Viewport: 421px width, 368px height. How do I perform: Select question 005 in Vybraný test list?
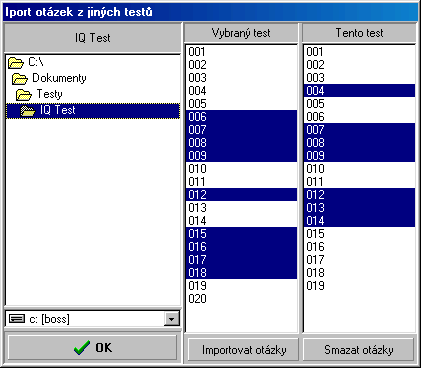pyautogui.click(x=241, y=104)
